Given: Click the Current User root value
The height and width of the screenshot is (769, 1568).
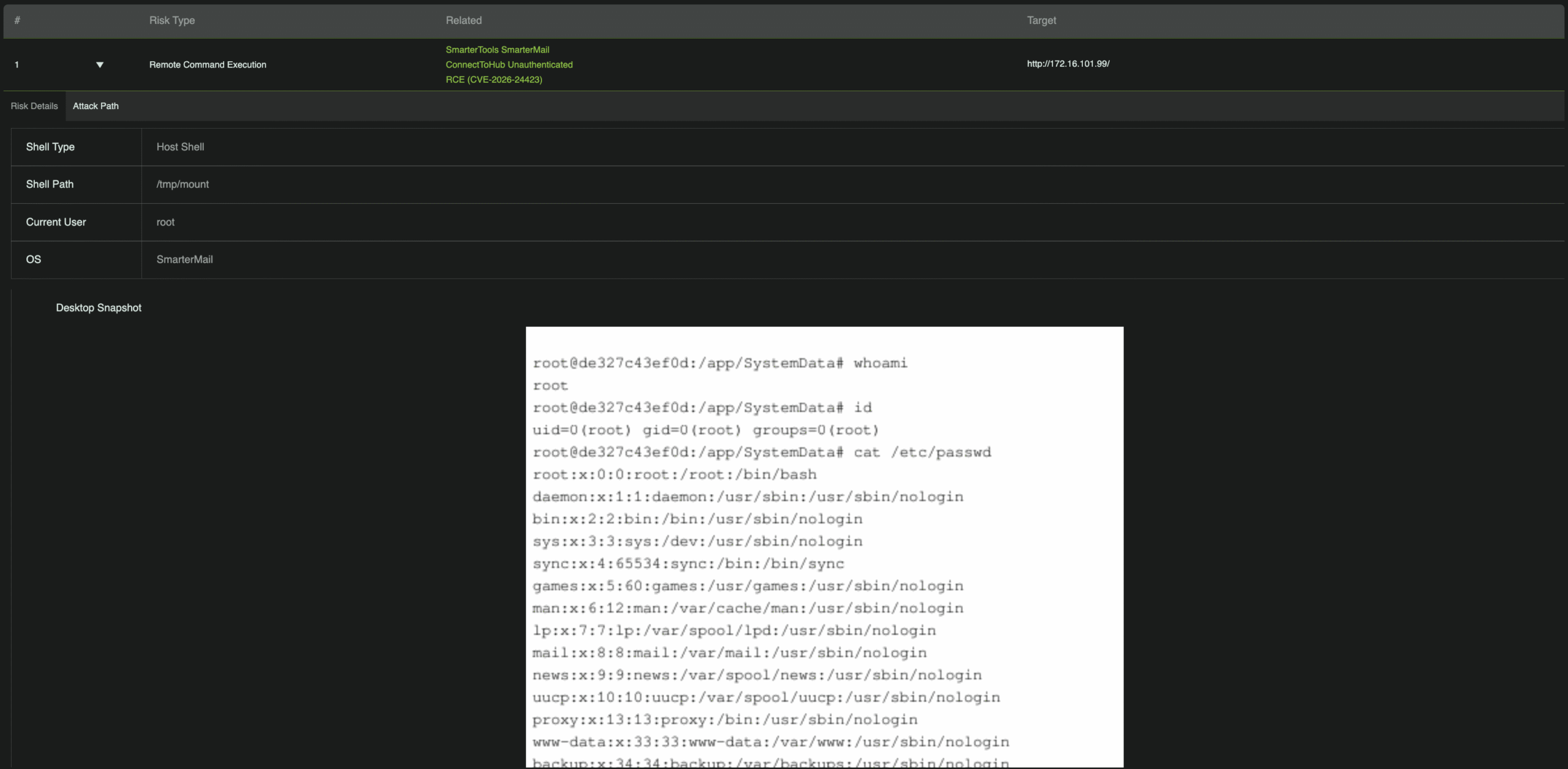Looking at the screenshot, I should (x=165, y=222).
